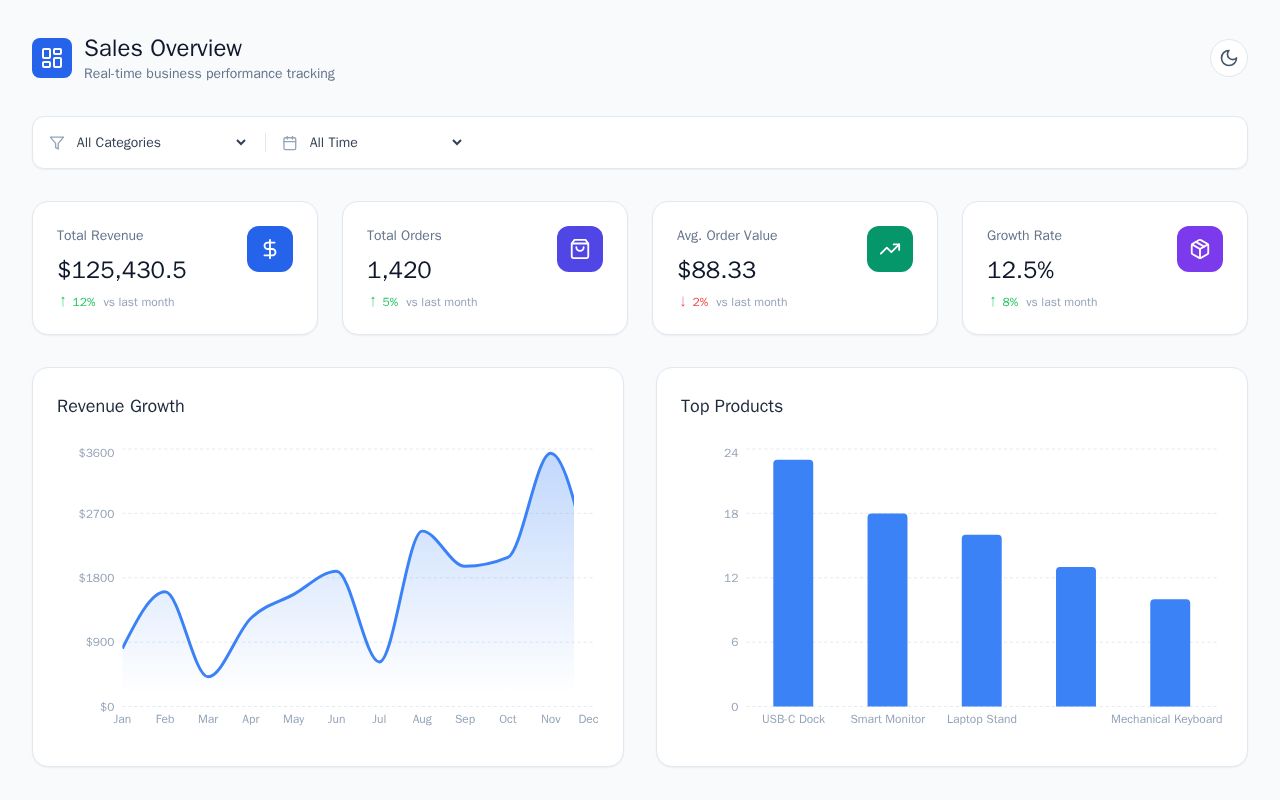Screen dimensions: 1280x800
Task: Click the $3600 y-axis label
Action: point(97,453)
